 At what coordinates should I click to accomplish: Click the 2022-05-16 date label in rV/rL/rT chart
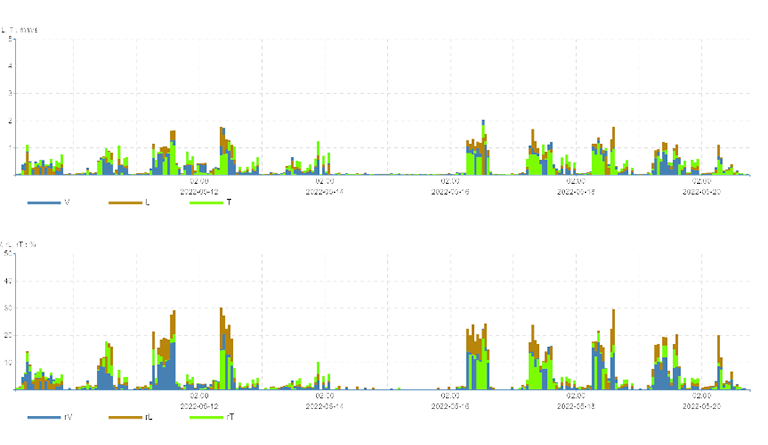(450, 406)
